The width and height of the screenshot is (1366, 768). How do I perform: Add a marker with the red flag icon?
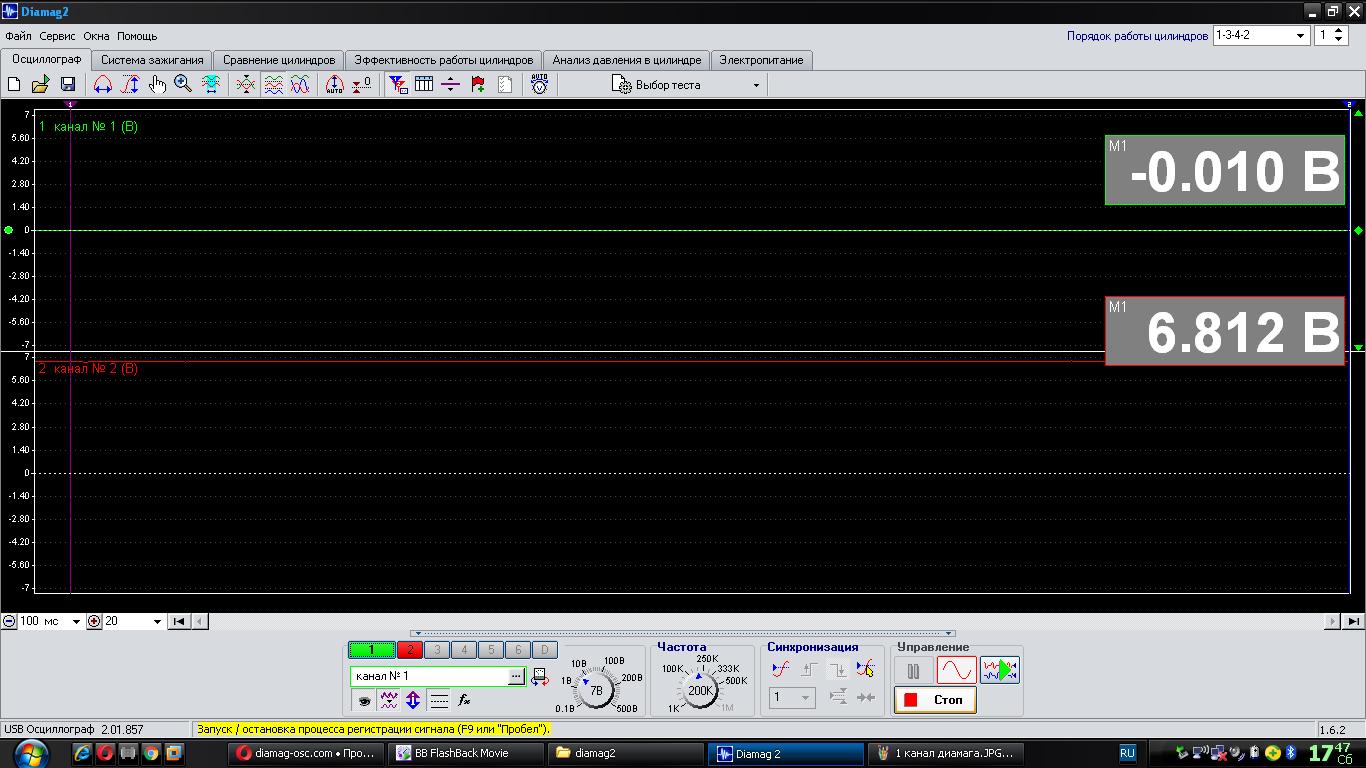click(478, 85)
